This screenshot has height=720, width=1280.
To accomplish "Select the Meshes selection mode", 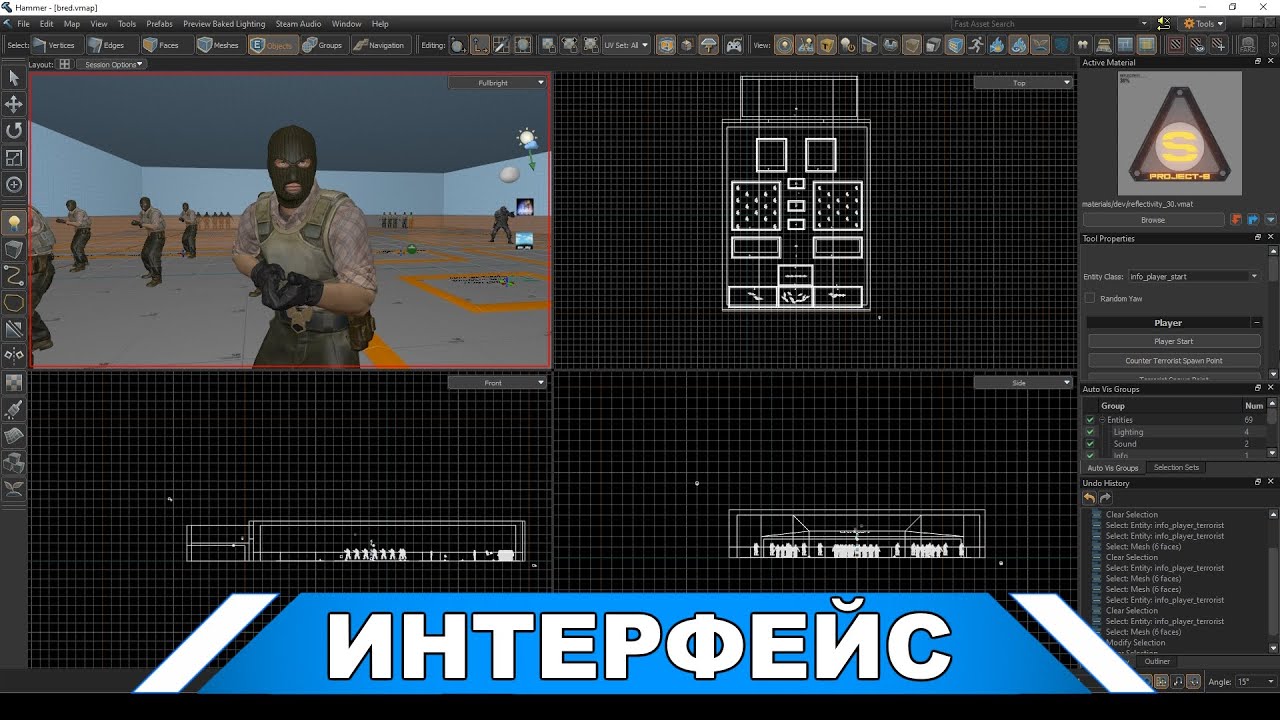I will (219, 45).
